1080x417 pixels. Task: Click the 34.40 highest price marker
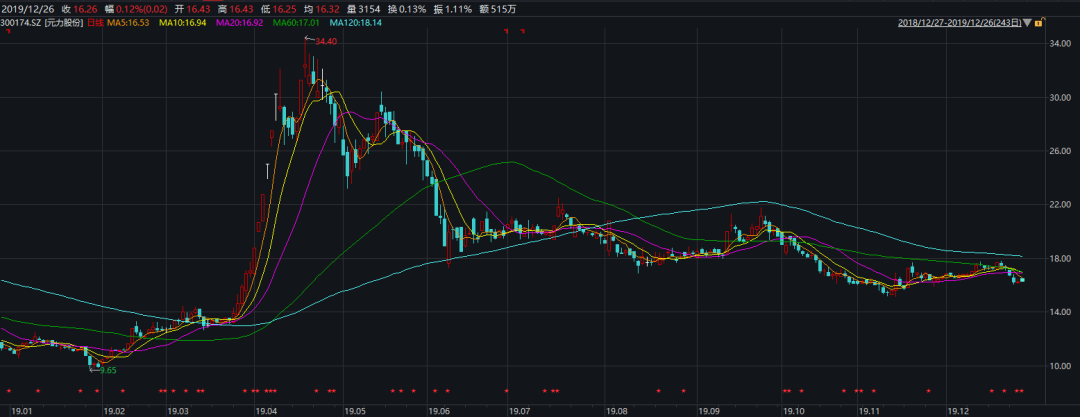(325, 41)
